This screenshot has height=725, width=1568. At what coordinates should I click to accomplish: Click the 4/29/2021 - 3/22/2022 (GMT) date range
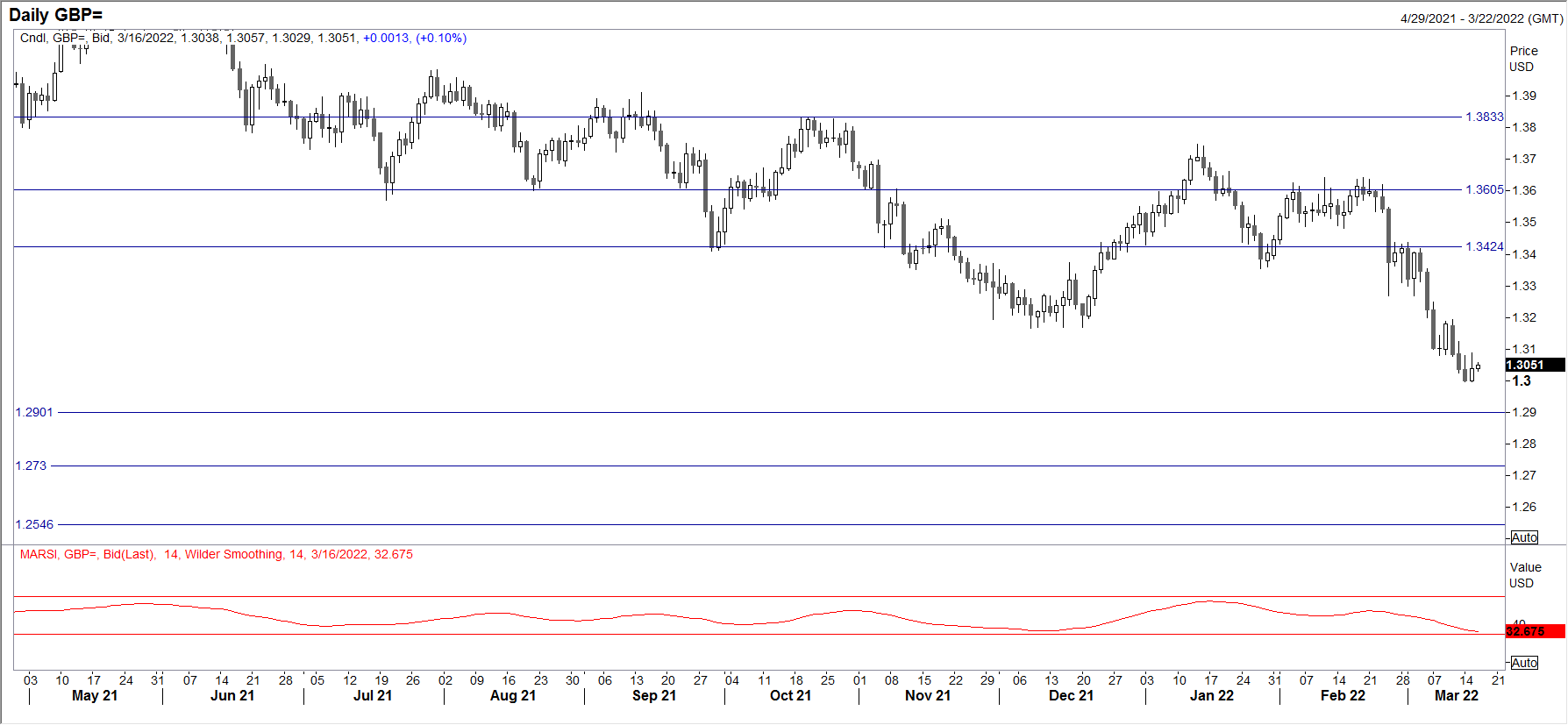pyautogui.click(x=1481, y=18)
